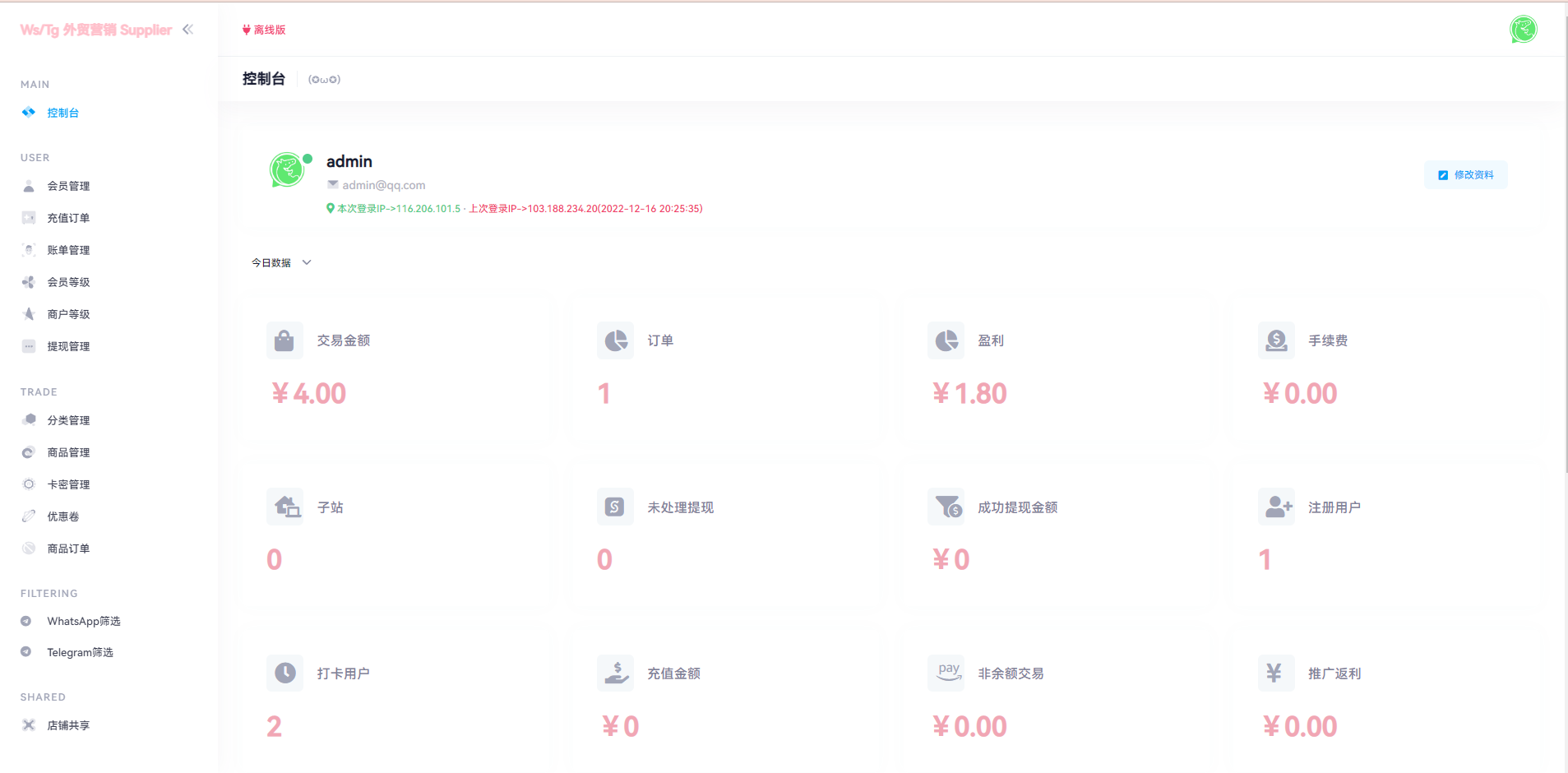Click the 离线版 link in header
The image size is (1568, 773).
(265, 30)
